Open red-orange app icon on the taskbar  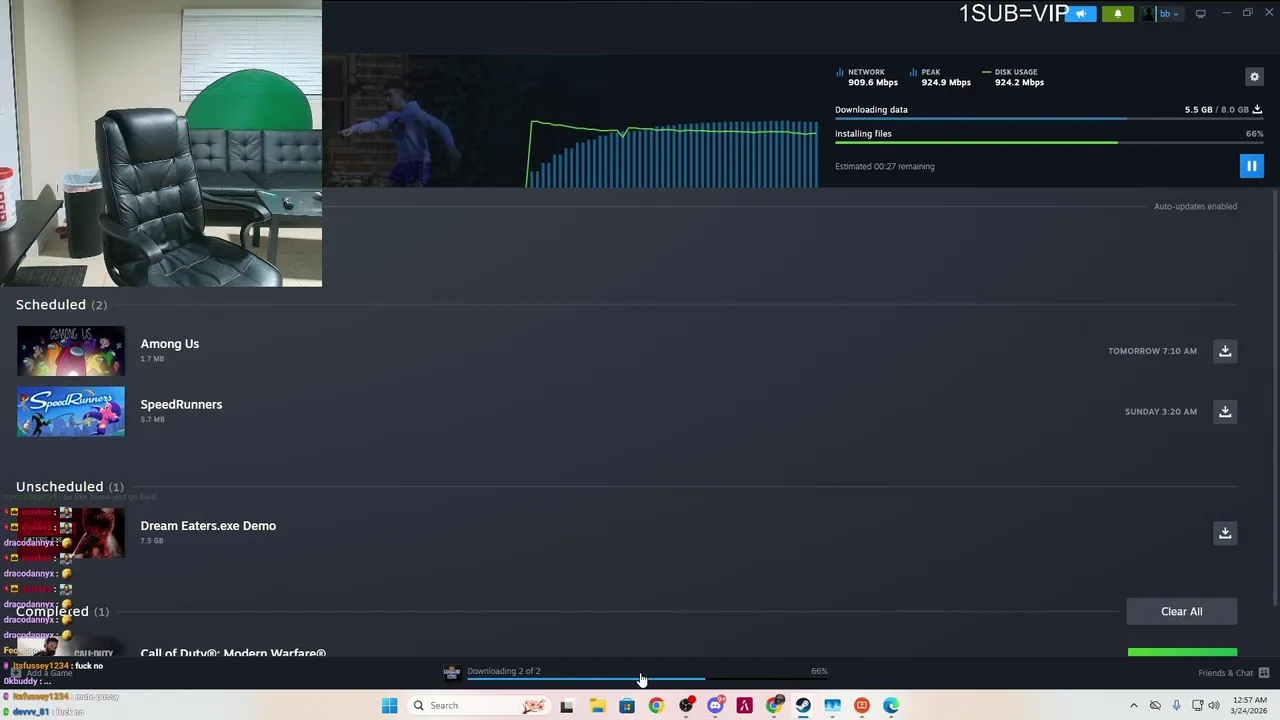862,706
